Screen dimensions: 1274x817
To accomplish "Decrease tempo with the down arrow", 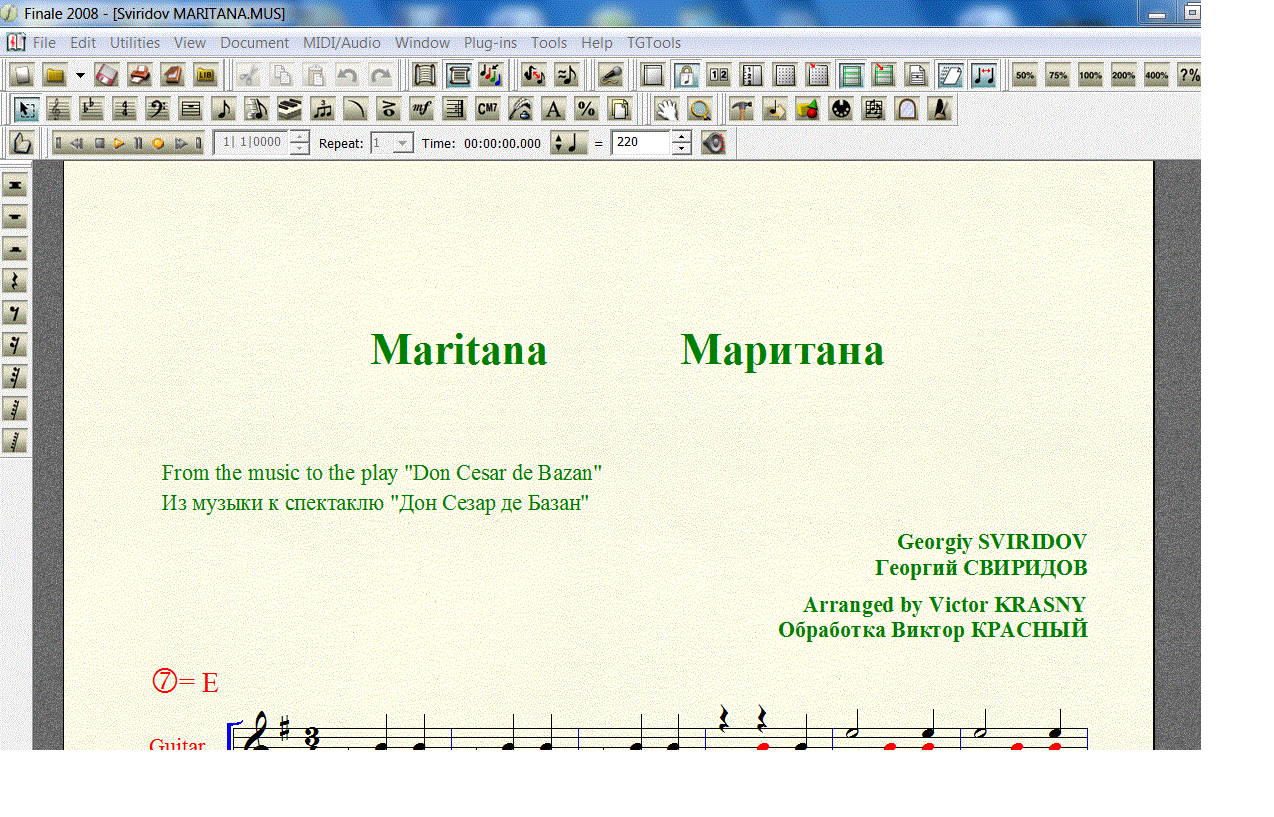I will [x=681, y=149].
